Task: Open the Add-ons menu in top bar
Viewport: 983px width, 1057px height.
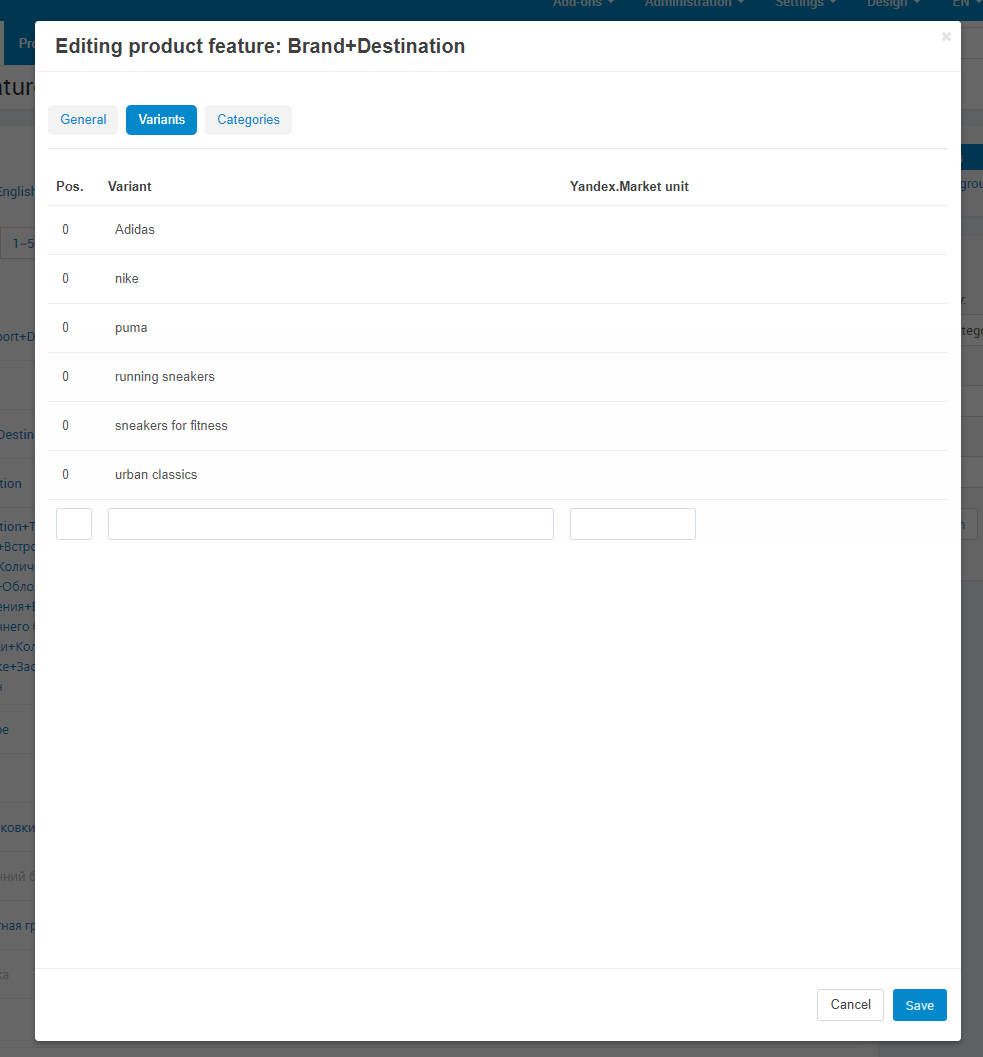Action: coord(583,4)
